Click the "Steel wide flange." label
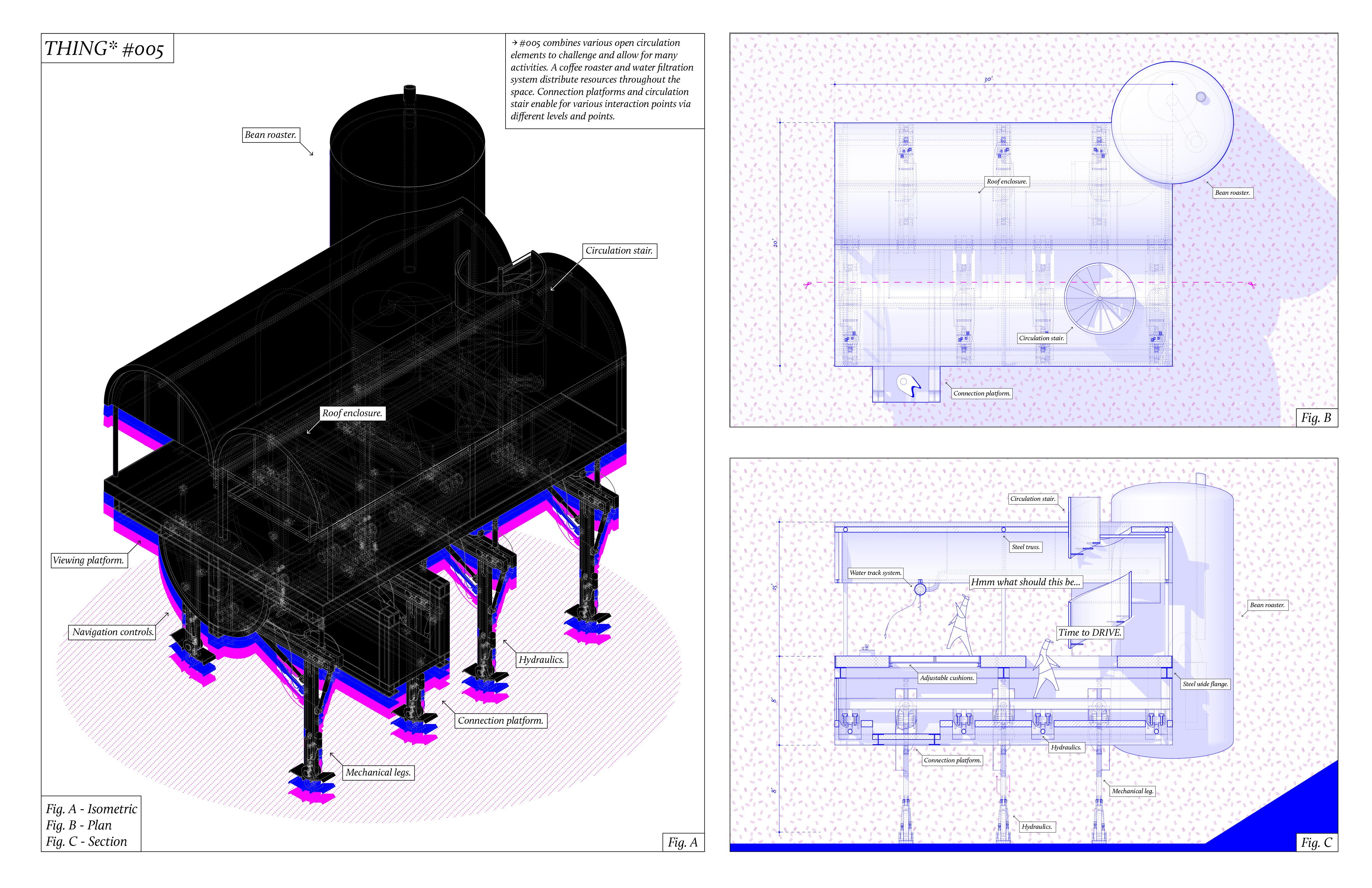 click(1205, 684)
